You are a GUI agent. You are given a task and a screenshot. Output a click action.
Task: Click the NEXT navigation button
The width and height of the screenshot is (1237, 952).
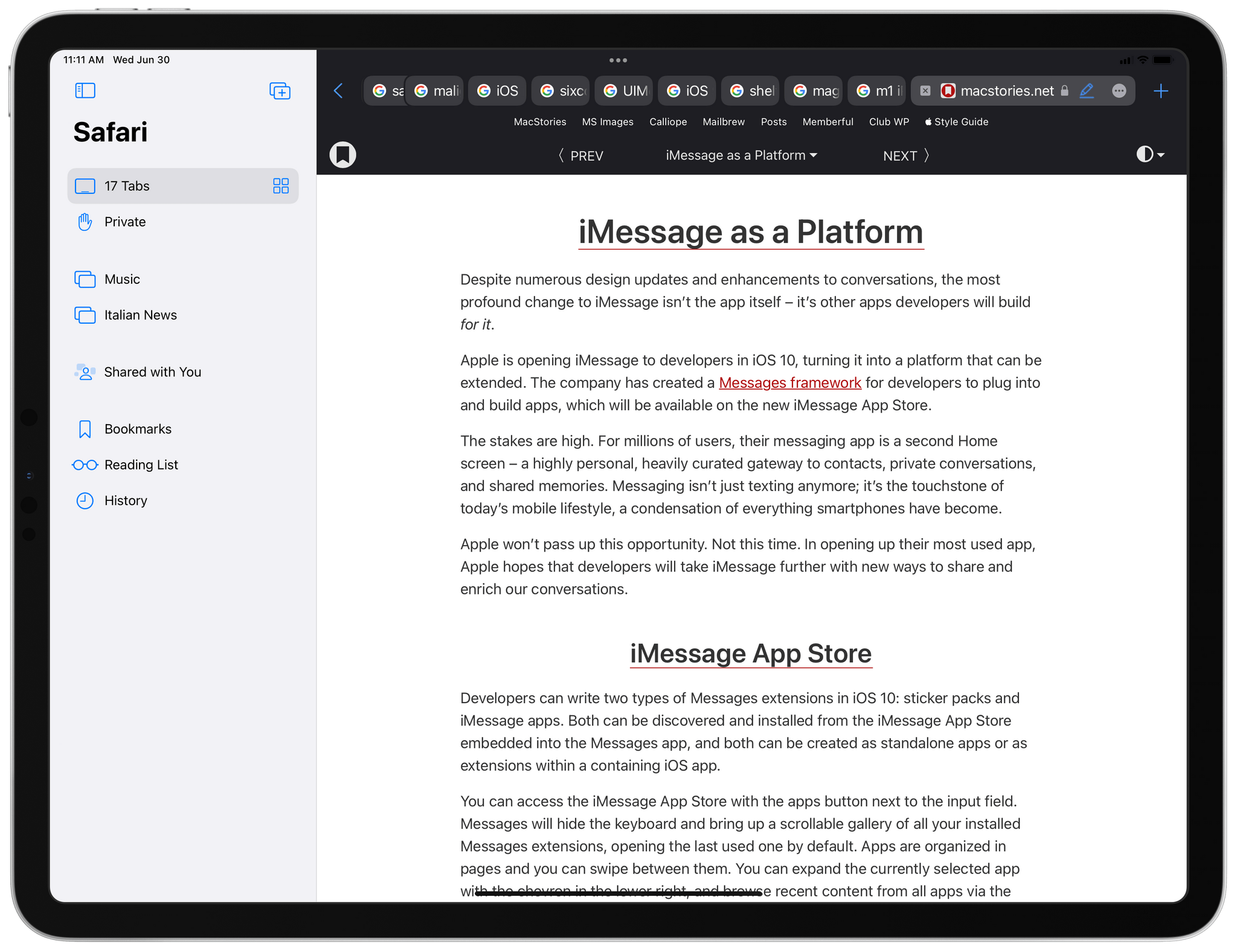point(907,155)
